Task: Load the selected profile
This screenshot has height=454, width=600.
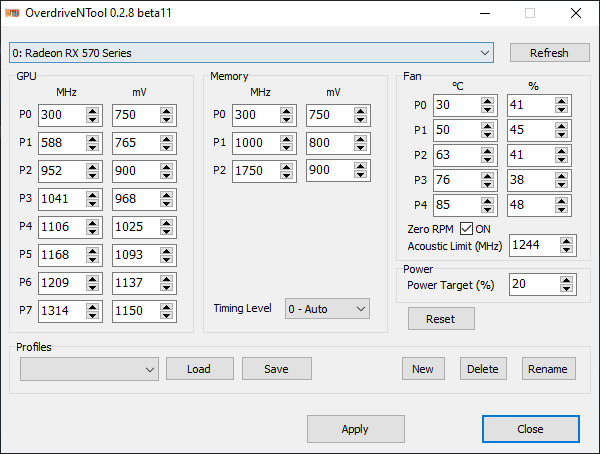Action: tap(199, 369)
